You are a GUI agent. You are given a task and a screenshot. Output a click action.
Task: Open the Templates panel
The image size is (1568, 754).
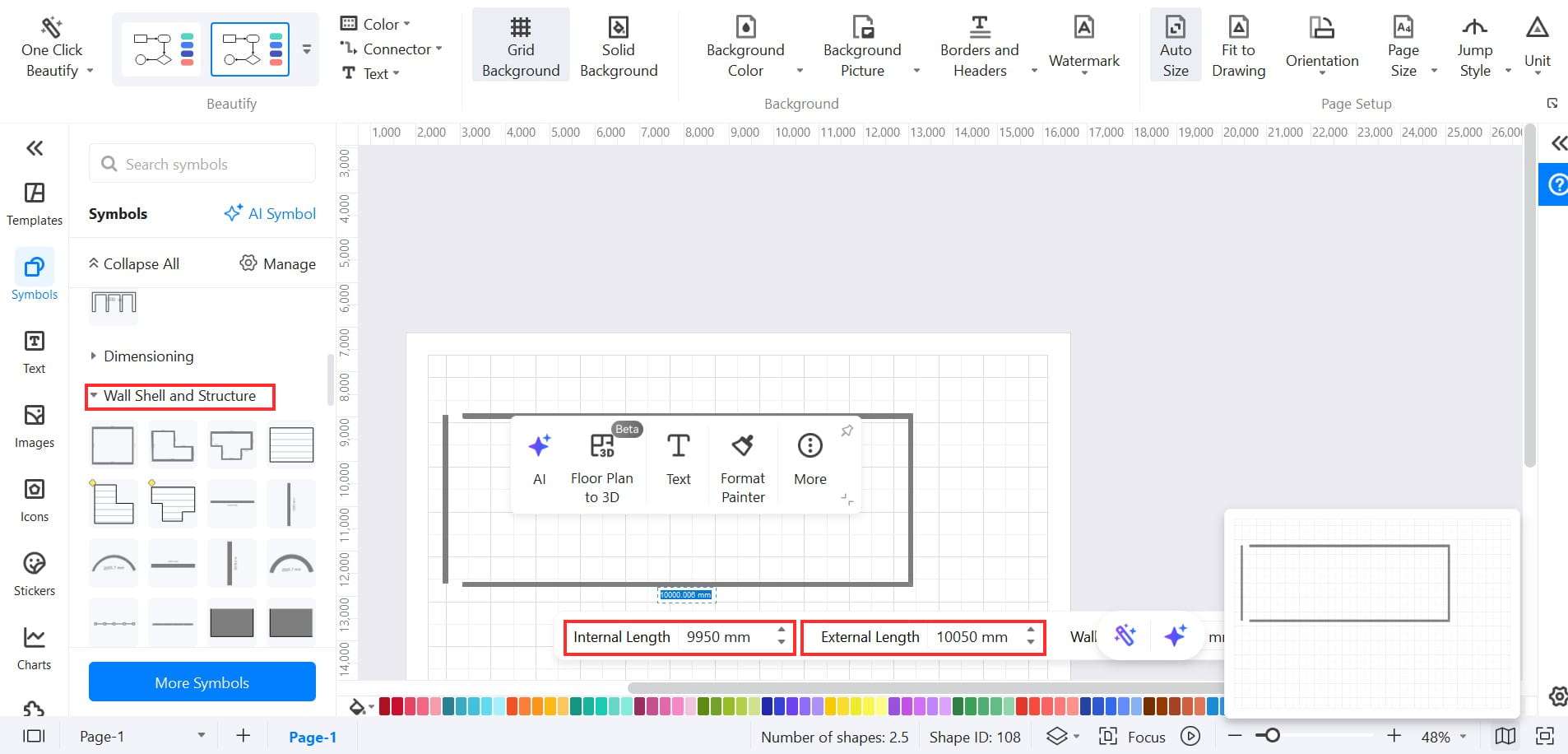pyautogui.click(x=35, y=204)
